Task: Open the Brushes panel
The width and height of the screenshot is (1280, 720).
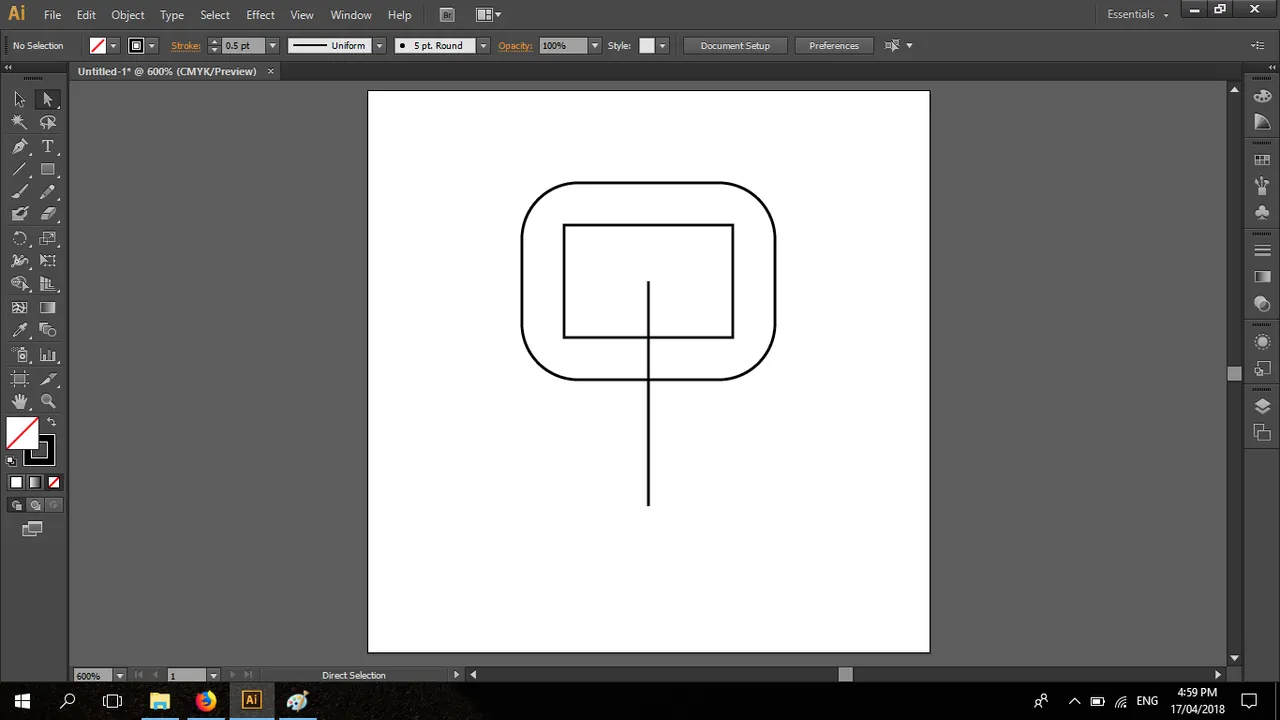Action: [1262, 186]
